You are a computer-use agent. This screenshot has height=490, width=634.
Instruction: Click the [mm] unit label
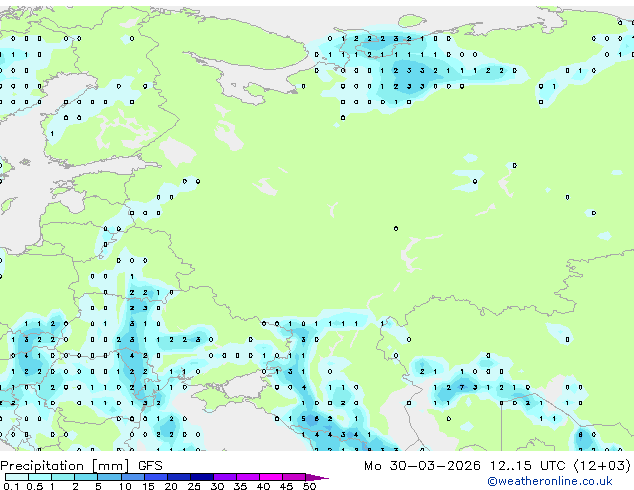(x=111, y=466)
